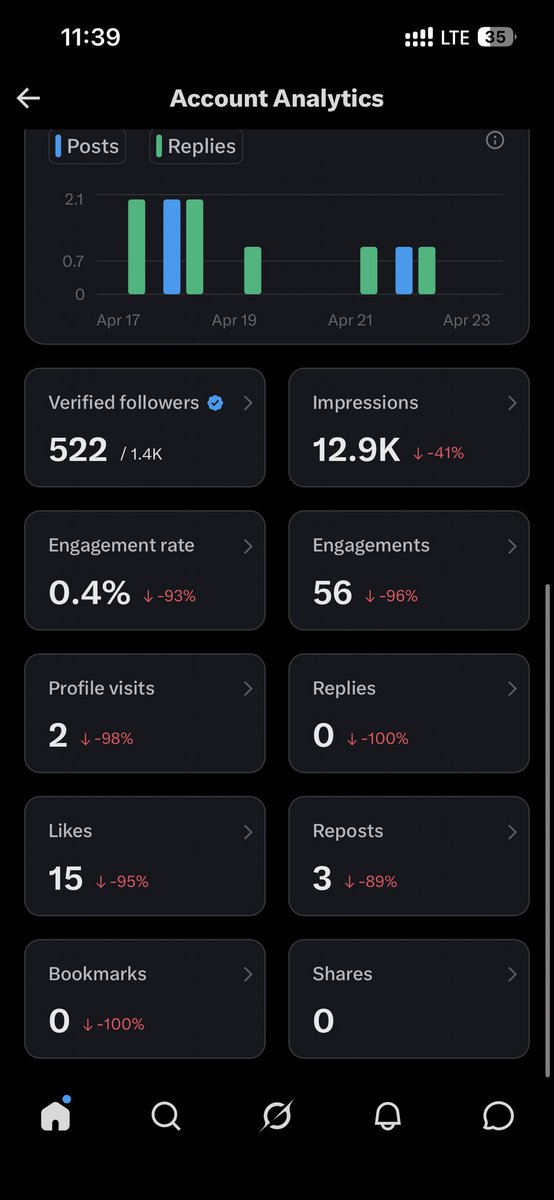Open the Search magnifier icon
Screen dimensions: 554x1200
(x=166, y=1116)
